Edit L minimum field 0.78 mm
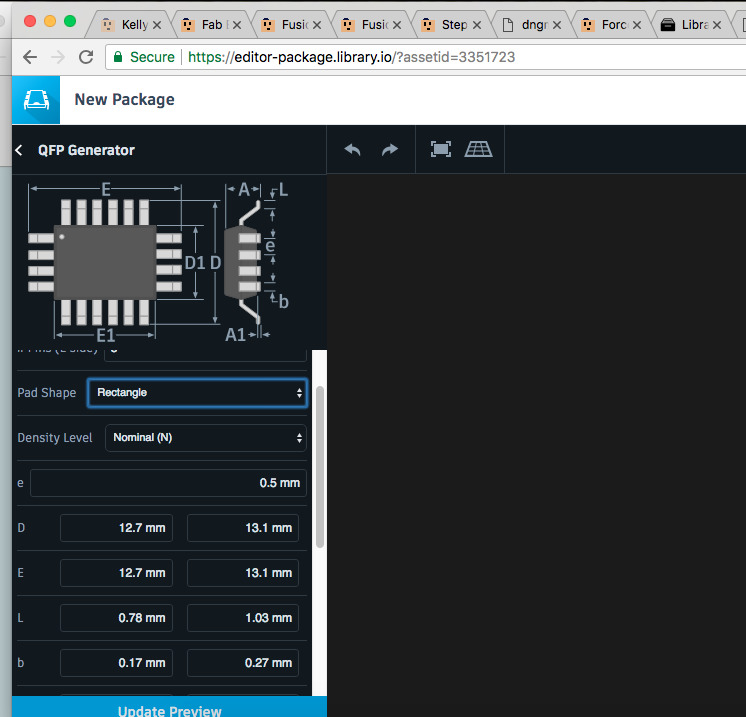 tap(117, 618)
